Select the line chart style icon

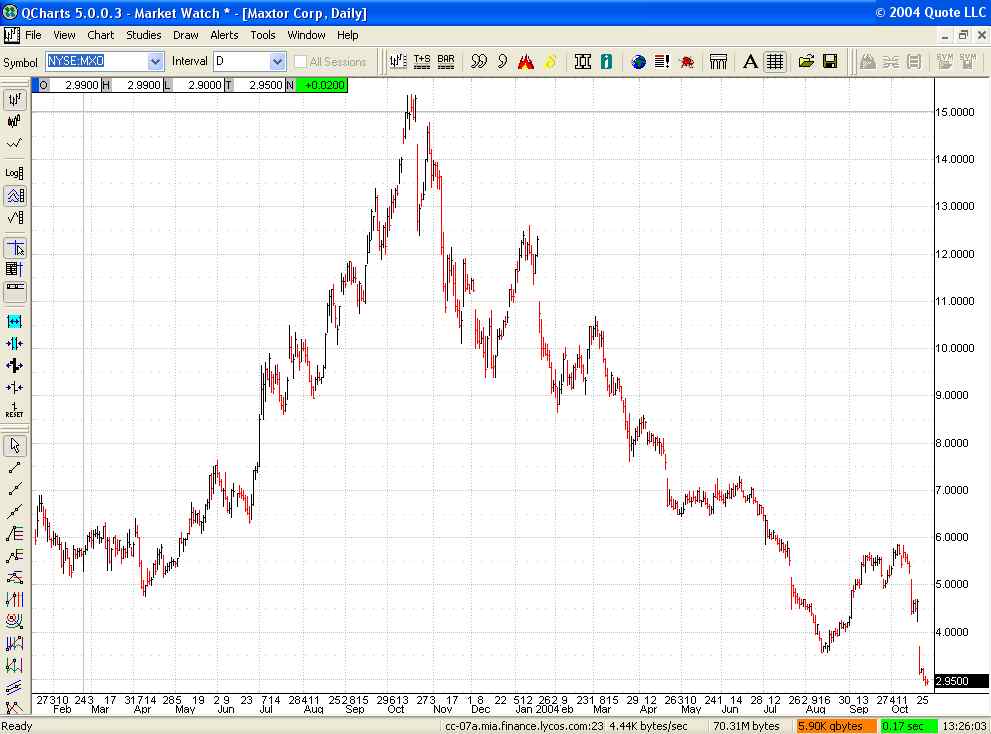(15, 144)
